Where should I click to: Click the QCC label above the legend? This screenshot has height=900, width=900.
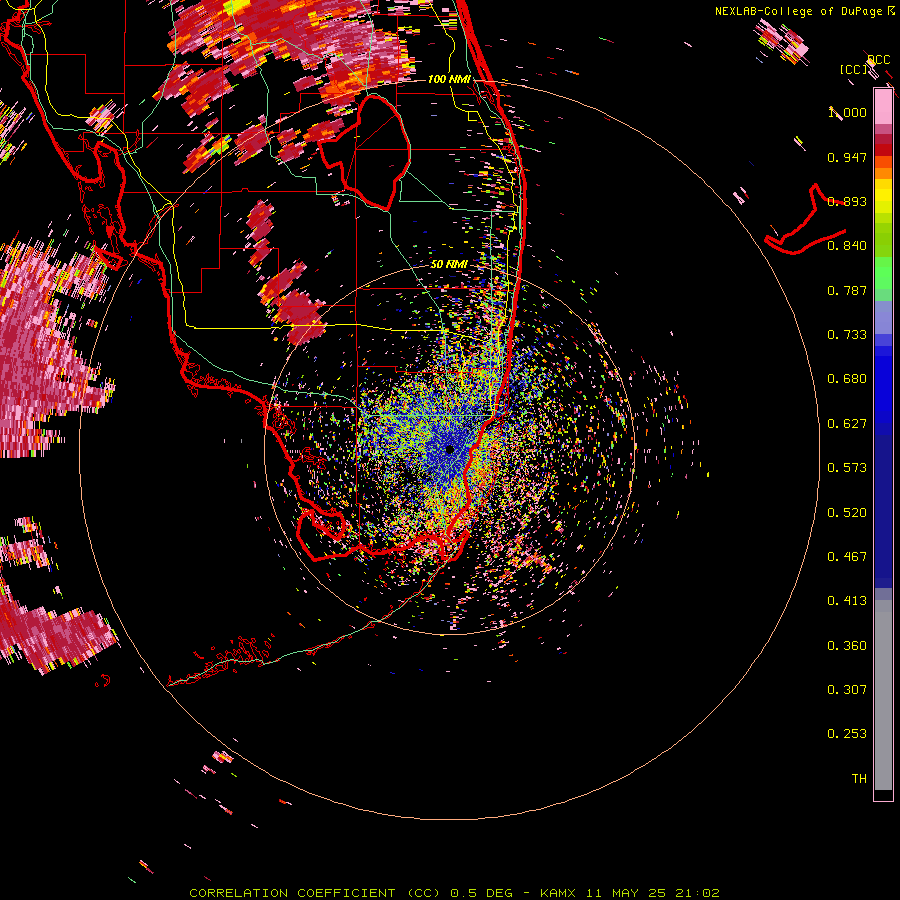click(x=879, y=60)
